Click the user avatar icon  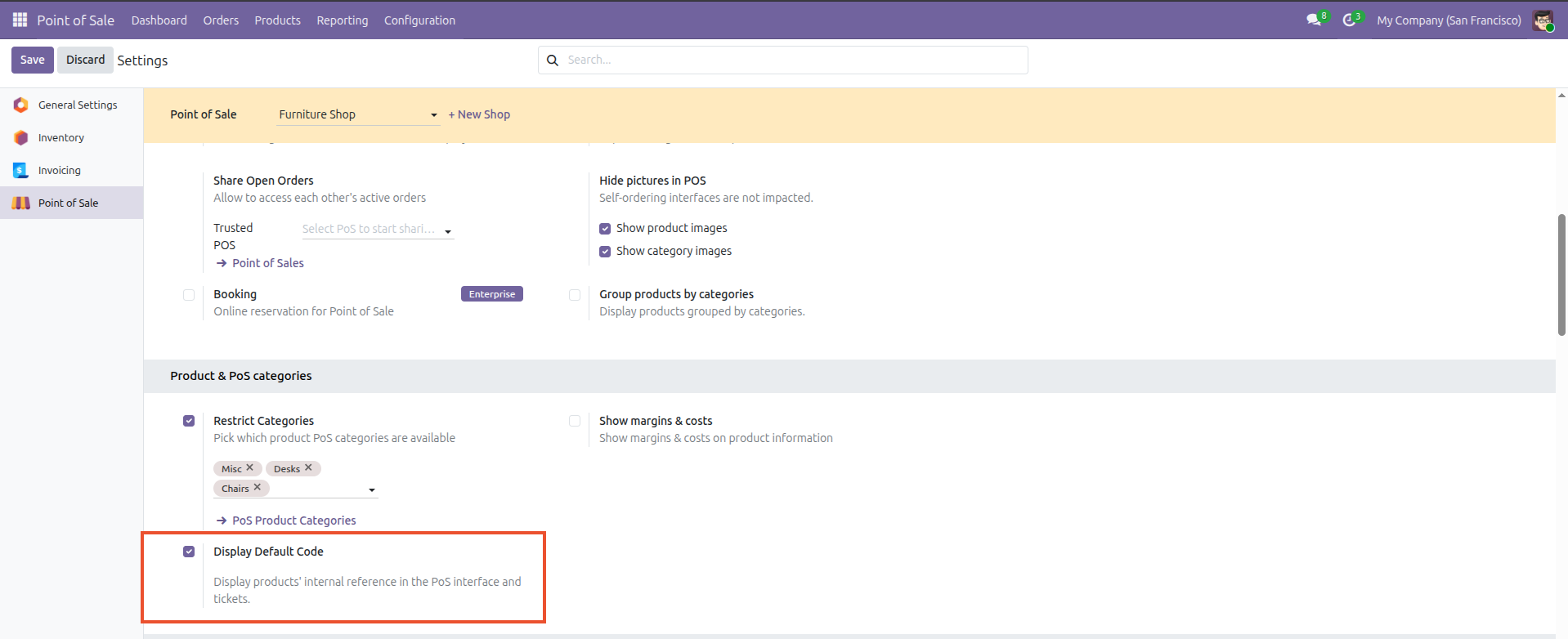point(1543,20)
